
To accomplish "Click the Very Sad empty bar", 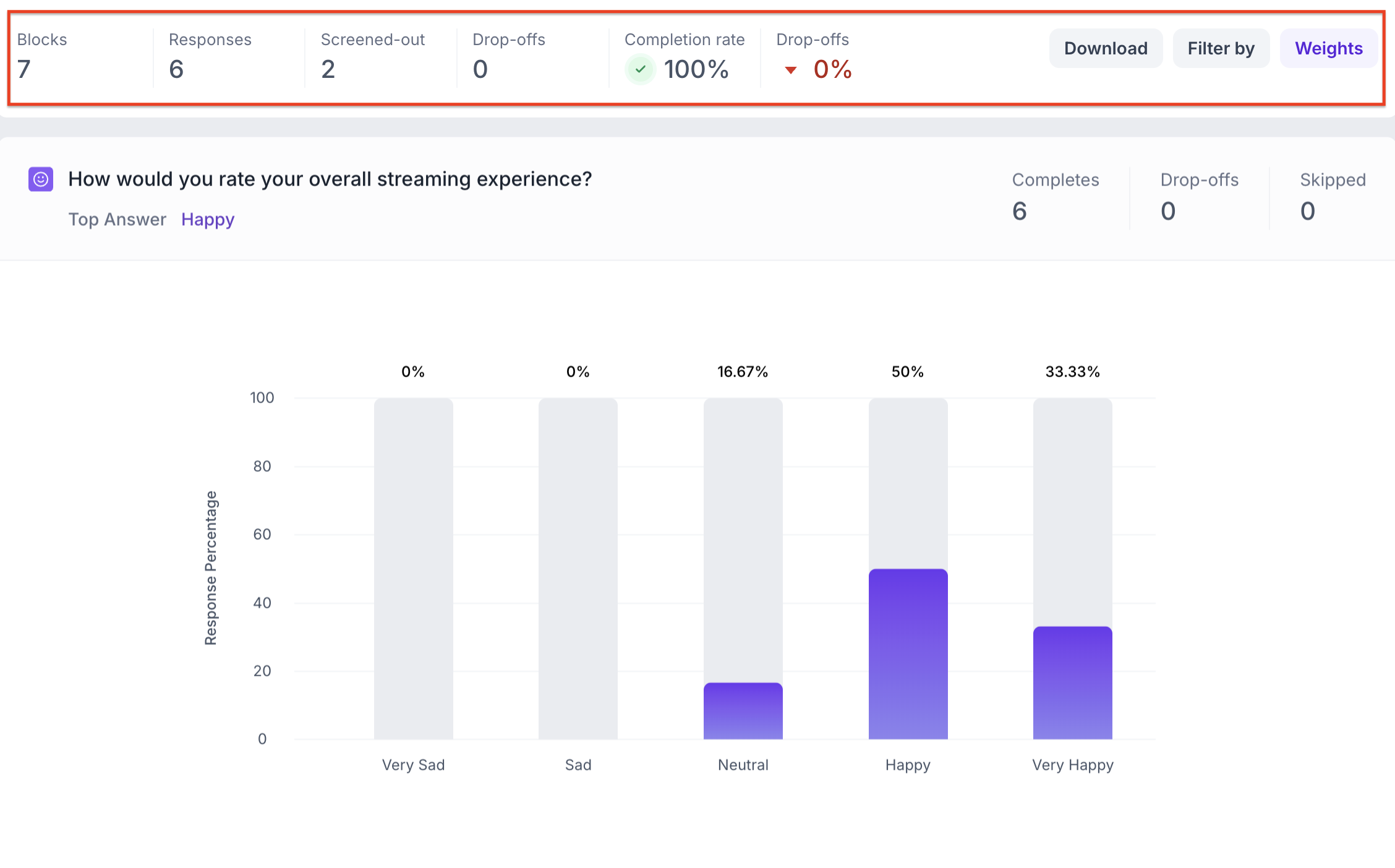I will tap(413, 568).
